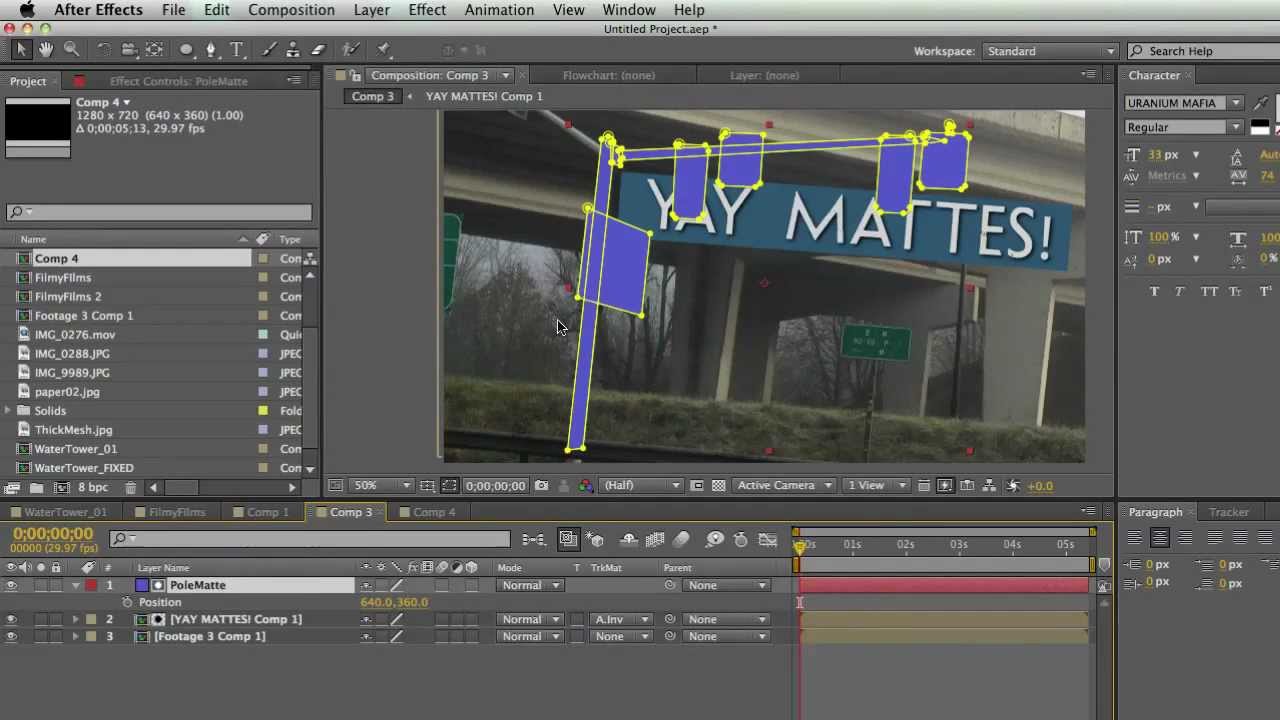Click the exposure value +0.0
Image resolution: width=1280 pixels, height=720 pixels.
(x=1040, y=486)
